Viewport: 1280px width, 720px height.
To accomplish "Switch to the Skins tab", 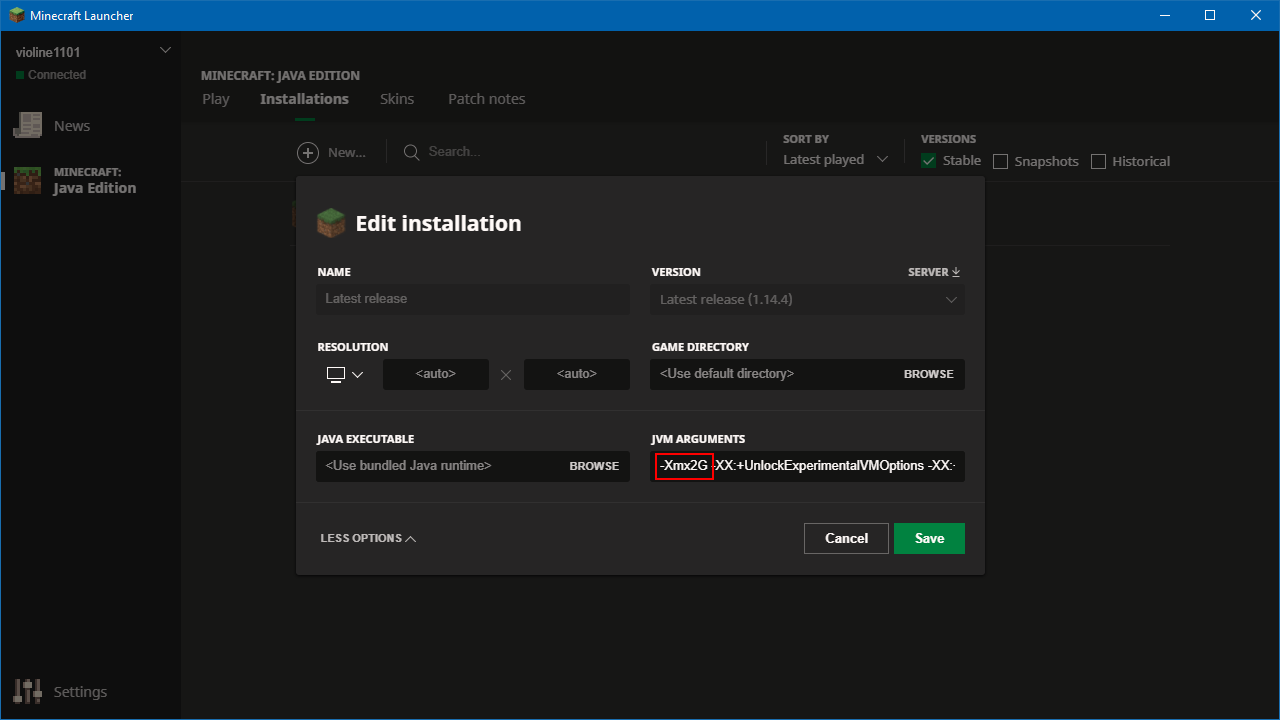I will click(397, 99).
